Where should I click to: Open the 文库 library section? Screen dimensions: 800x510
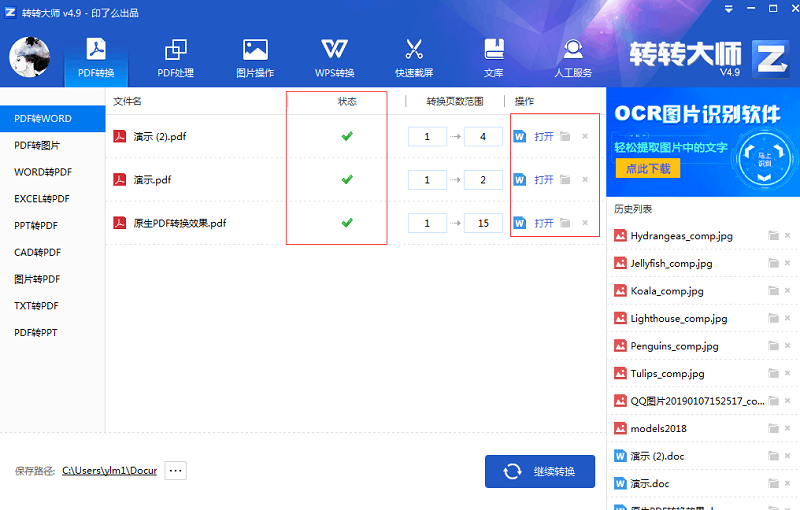click(x=493, y=58)
